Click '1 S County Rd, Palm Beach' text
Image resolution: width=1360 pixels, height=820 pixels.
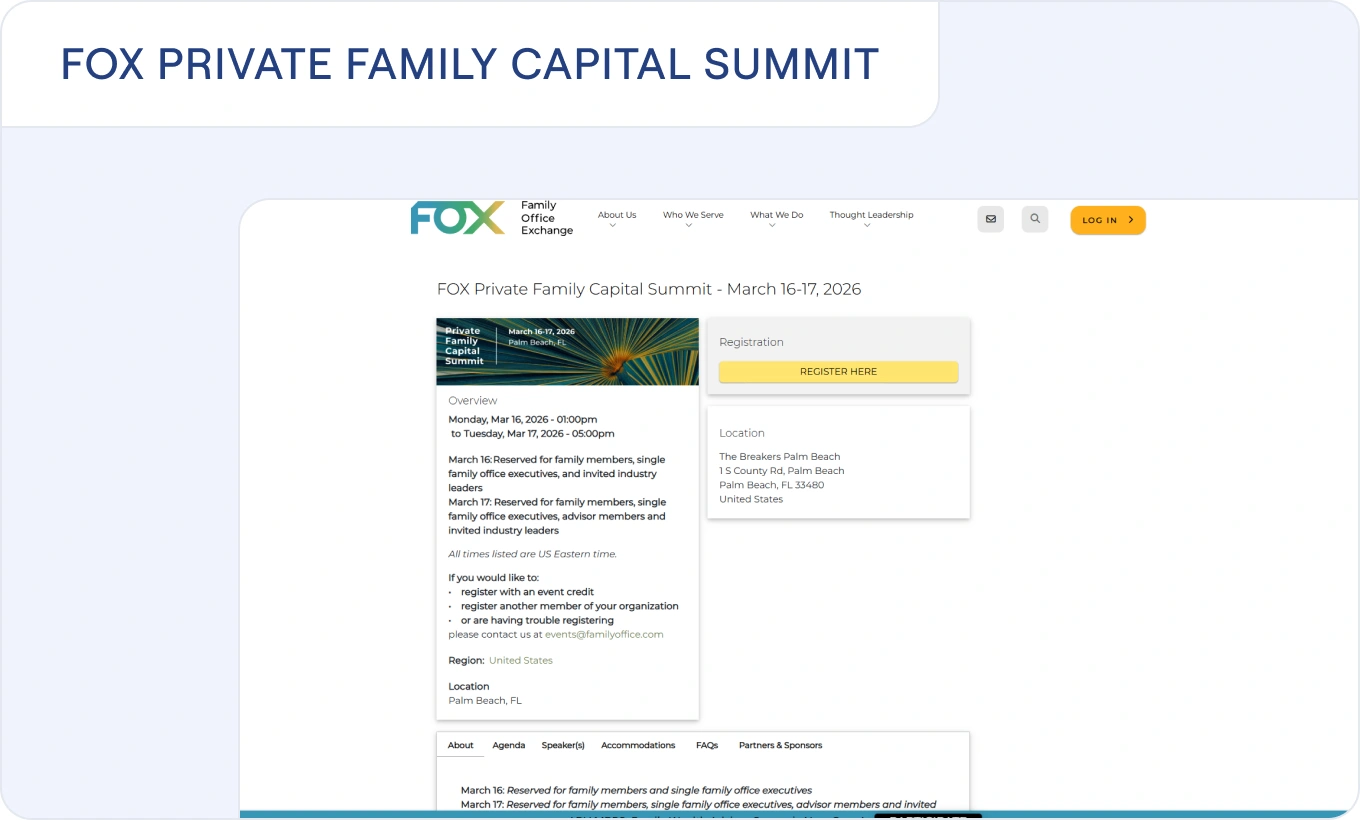click(x=782, y=471)
